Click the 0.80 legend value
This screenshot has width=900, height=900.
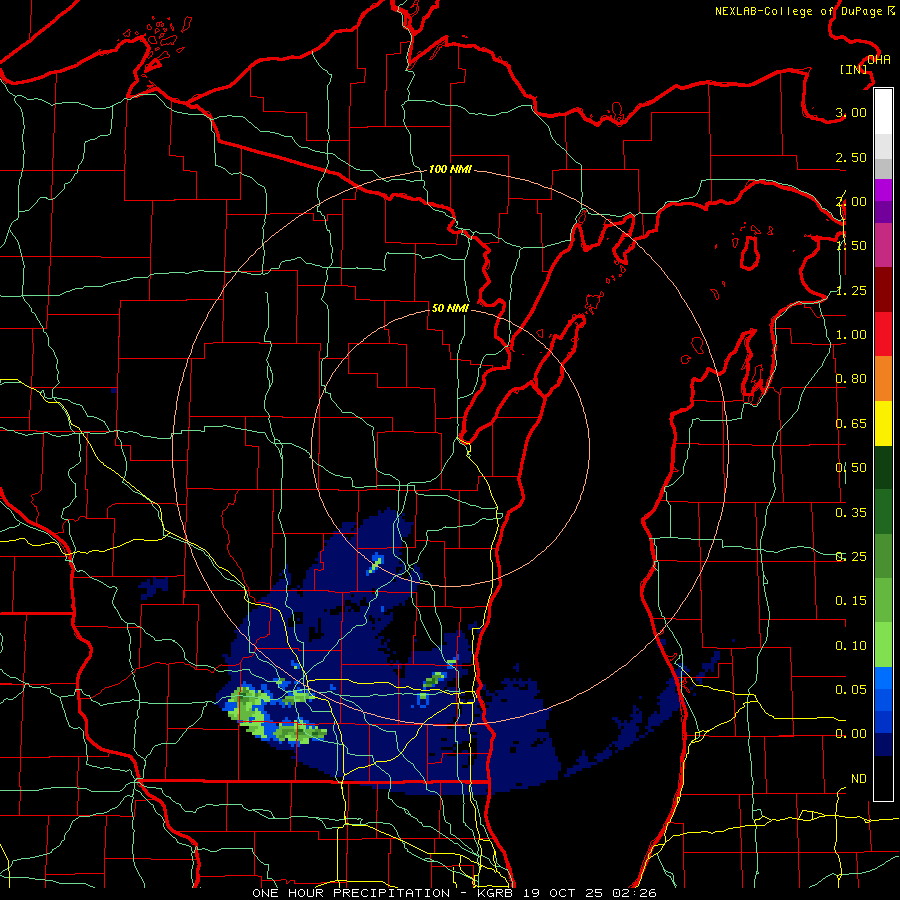[x=851, y=379]
